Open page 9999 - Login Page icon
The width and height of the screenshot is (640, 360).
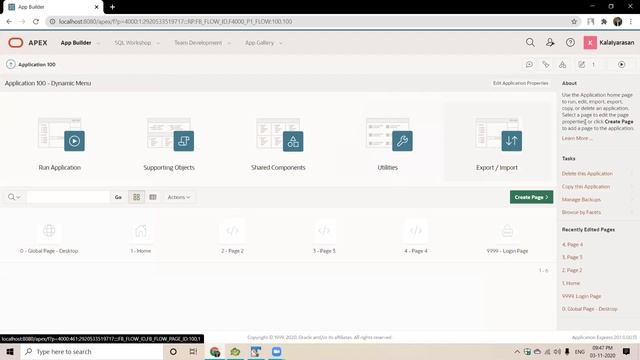[x=507, y=231]
